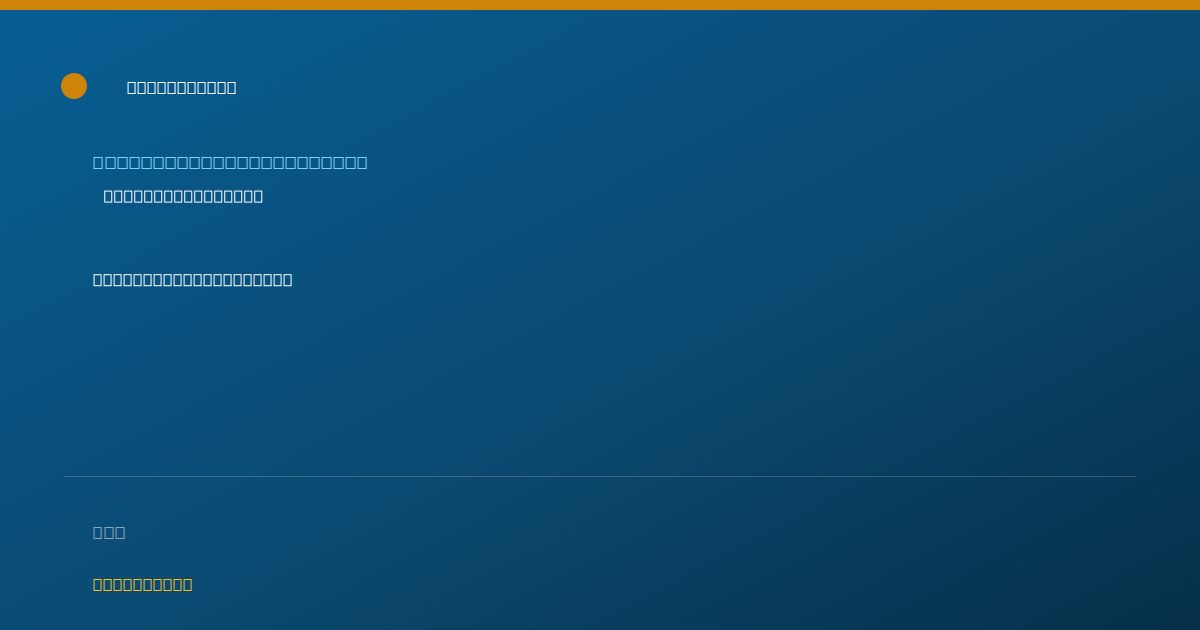The image size is (1200, 630).
Task: Click the orange circle logo icon
Action: (74, 86)
